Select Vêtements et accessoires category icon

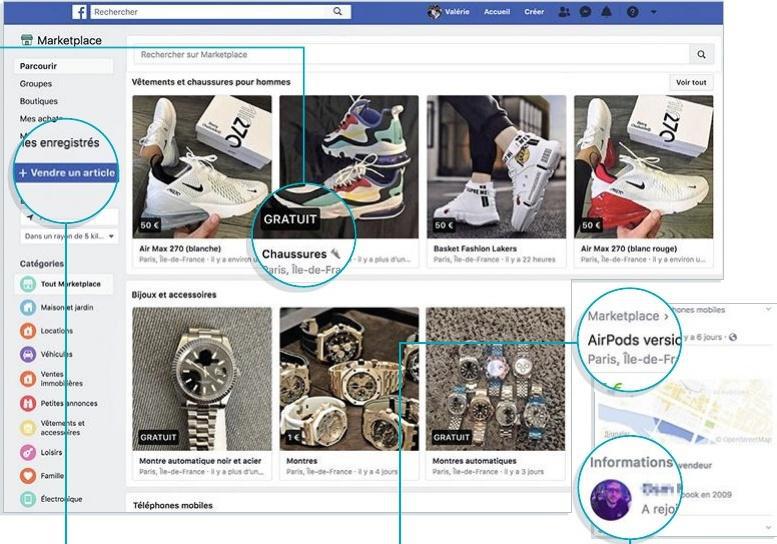click(28, 428)
